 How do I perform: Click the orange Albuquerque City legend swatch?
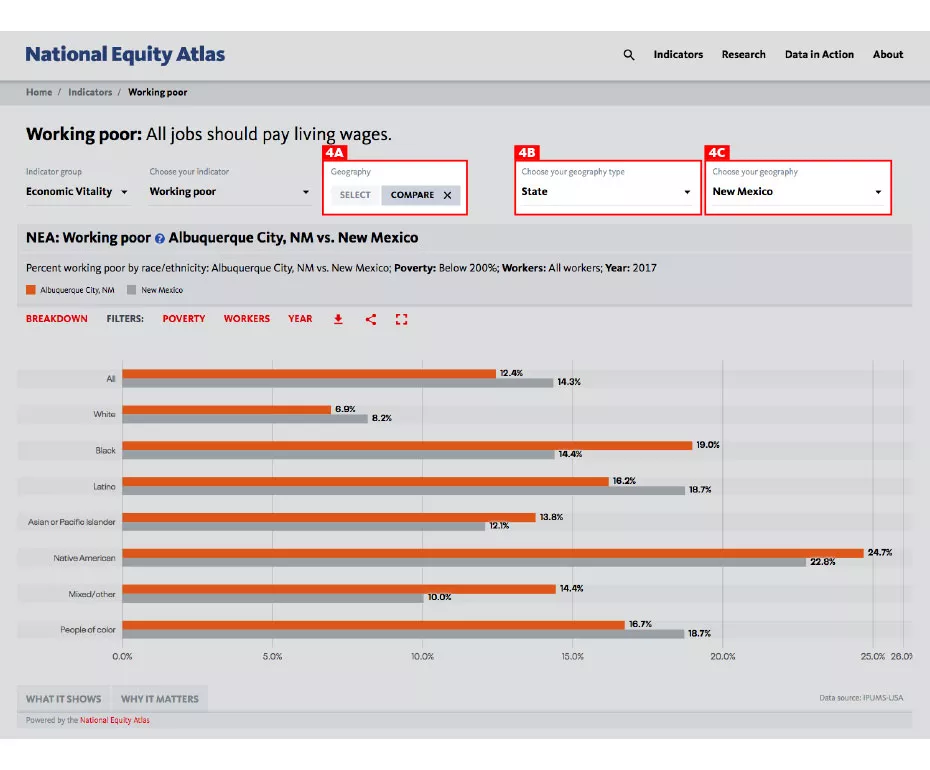click(30, 289)
